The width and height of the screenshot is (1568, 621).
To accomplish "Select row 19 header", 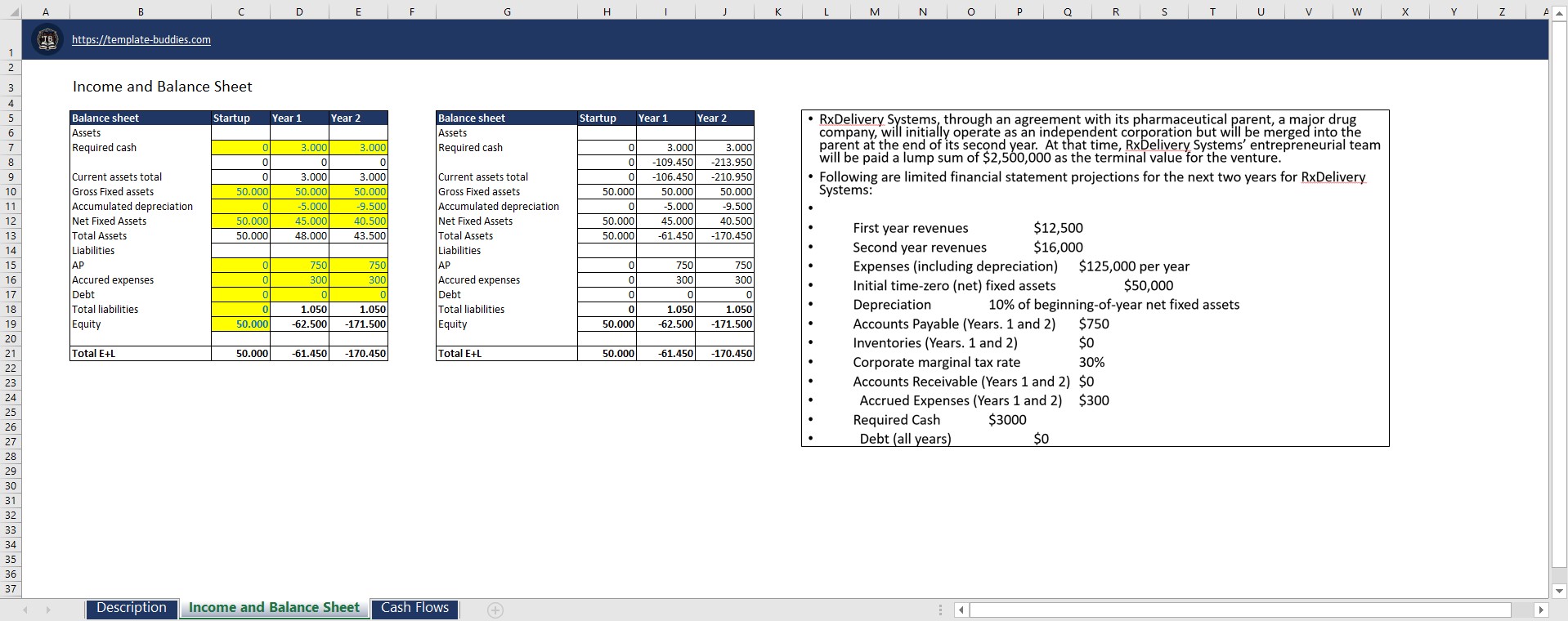I will 11,324.
